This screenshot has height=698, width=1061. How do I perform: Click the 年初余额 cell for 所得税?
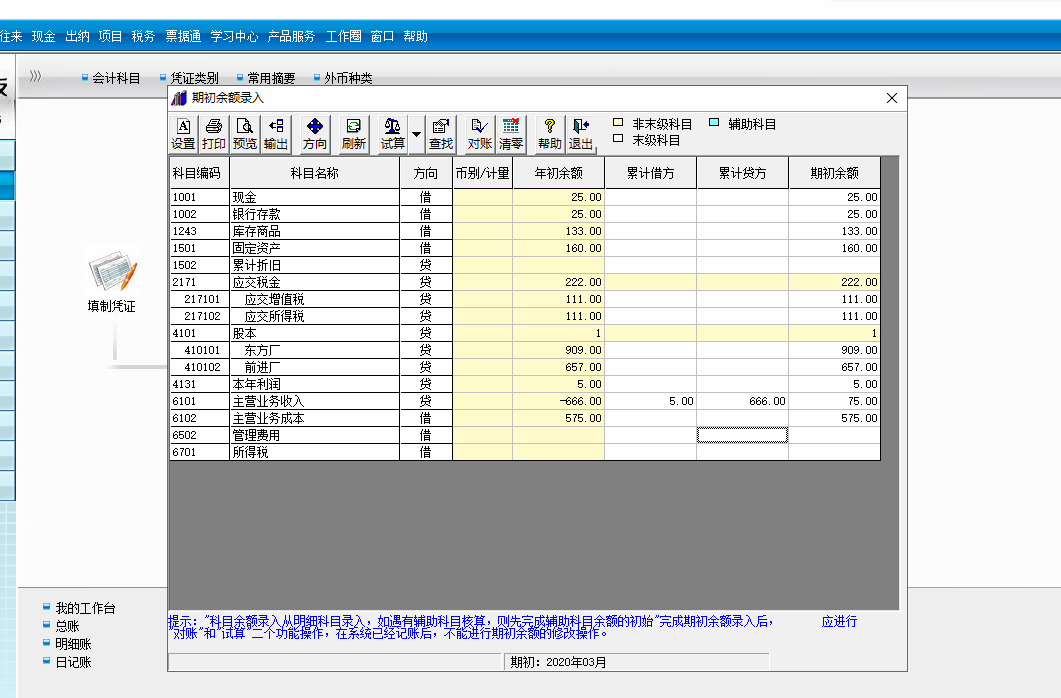pyautogui.click(x=558, y=452)
